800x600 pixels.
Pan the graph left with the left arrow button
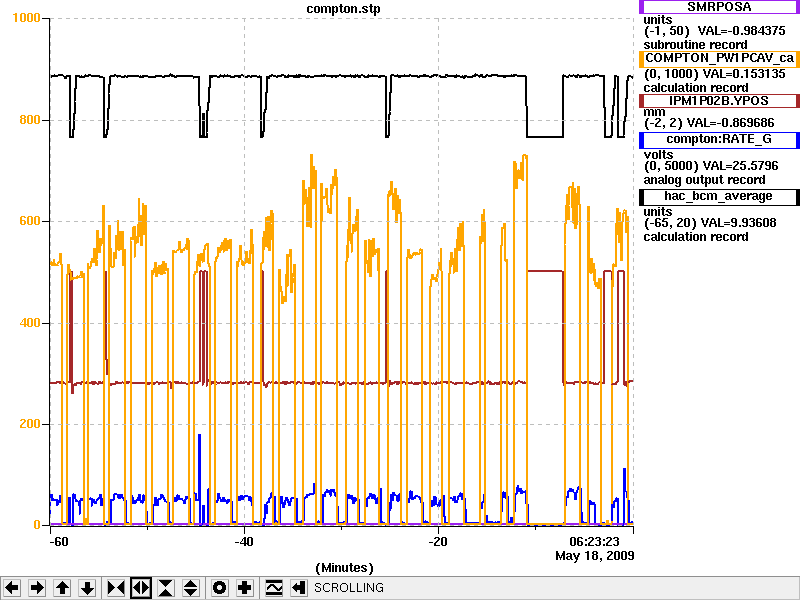[12, 588]
